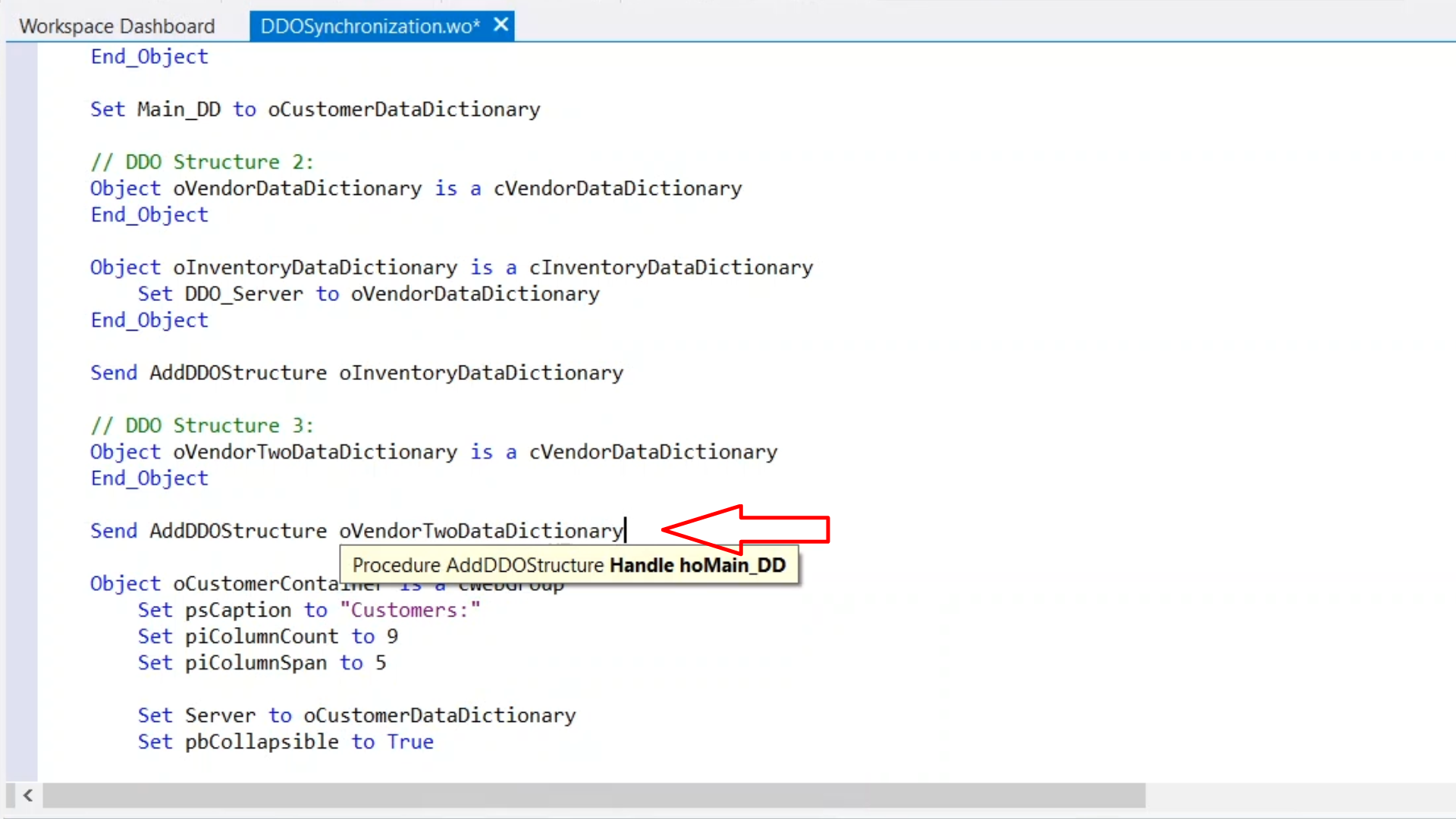Click the AddDDOStructure tooltip popup

(569, 566)
